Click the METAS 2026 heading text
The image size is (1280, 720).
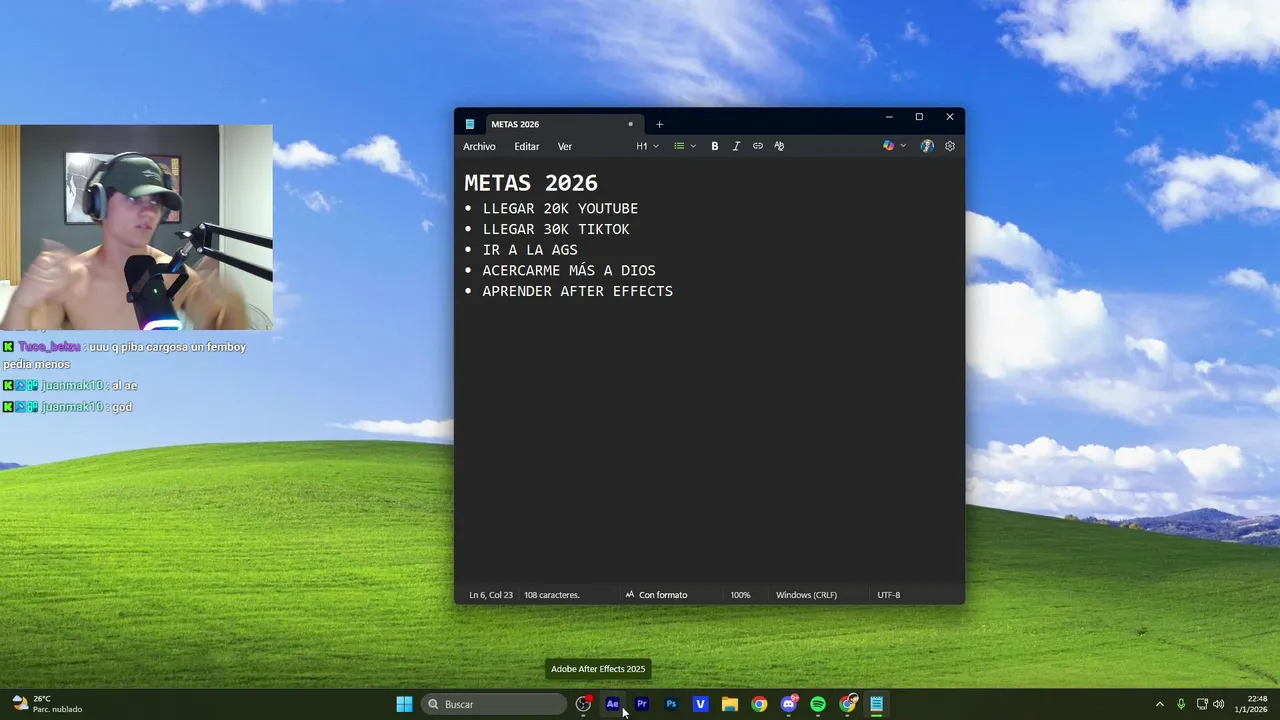pyautogui.click(x=531, y=183)
